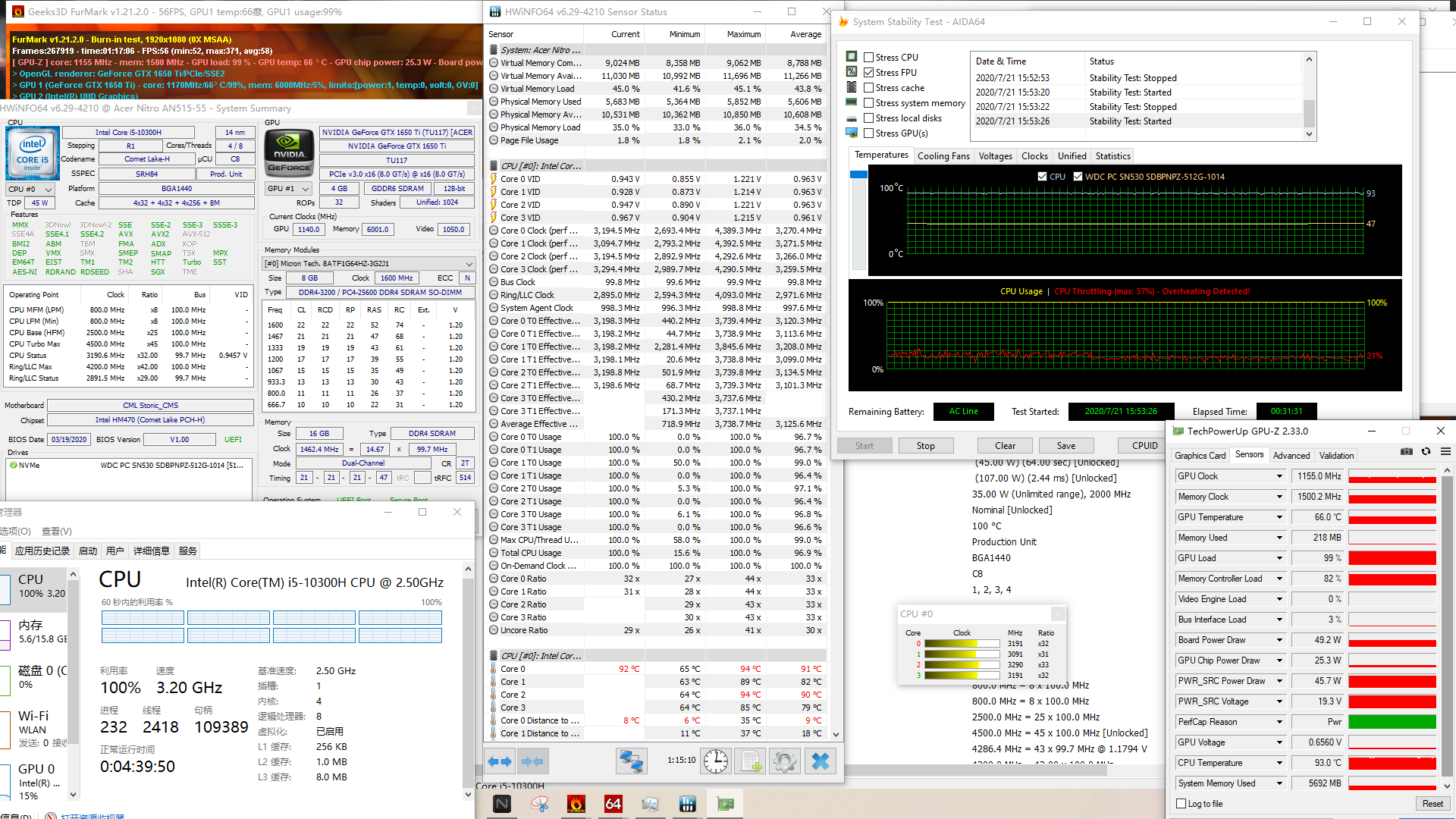Enable the Stress CPU checkbox

pos(869,57)
